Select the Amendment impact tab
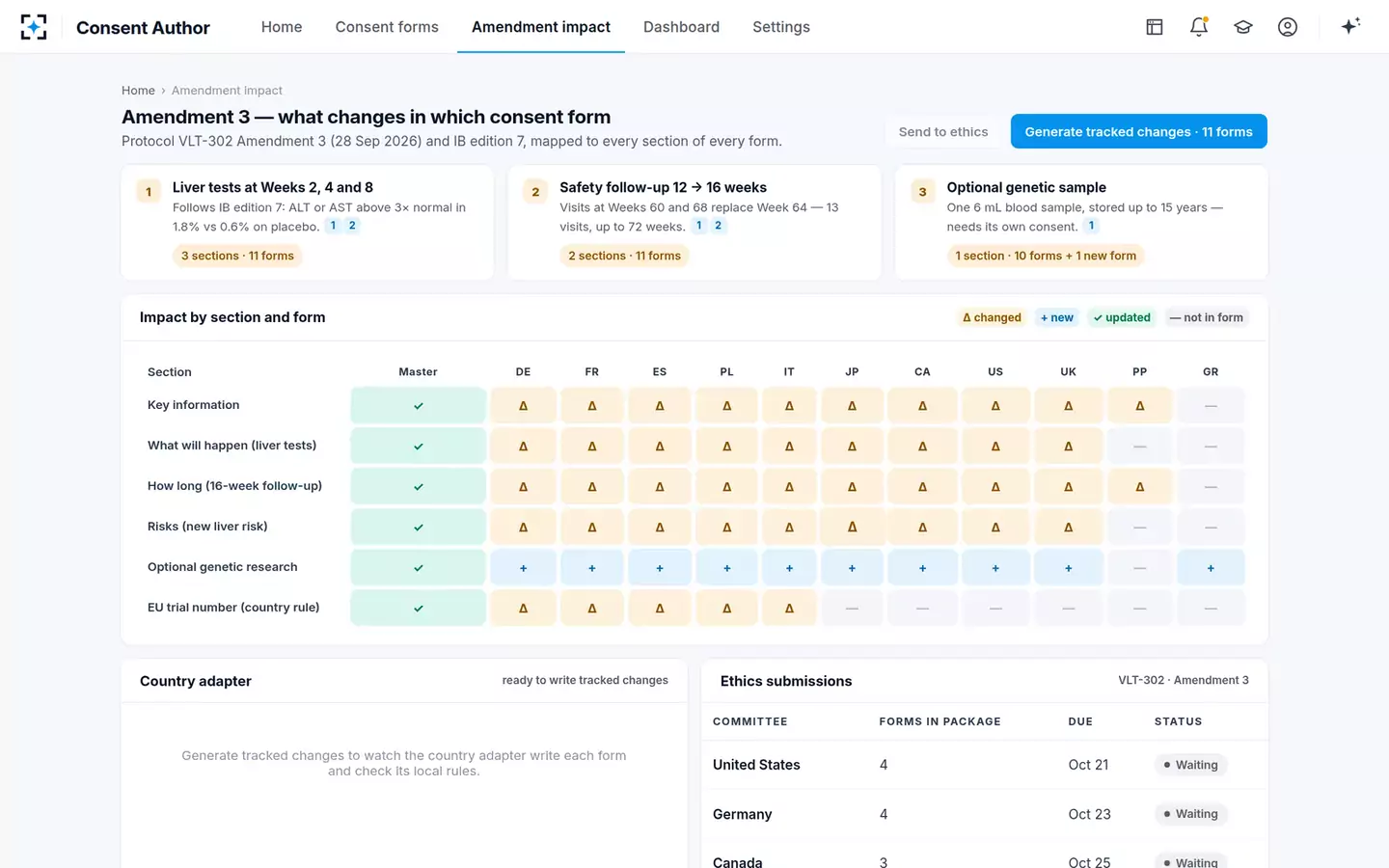The image size is (1389, 868). tap(541, 27)
